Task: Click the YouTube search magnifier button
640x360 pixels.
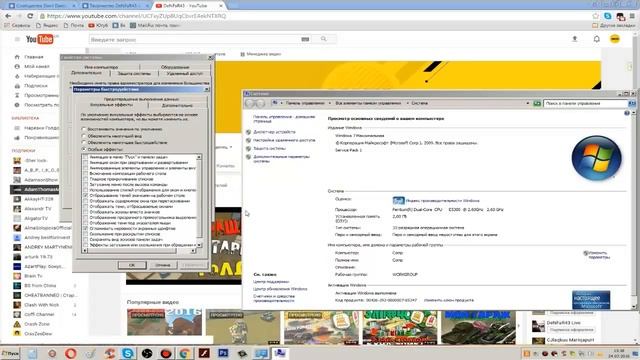Action: pyautogui.click(x=324, y=39)
